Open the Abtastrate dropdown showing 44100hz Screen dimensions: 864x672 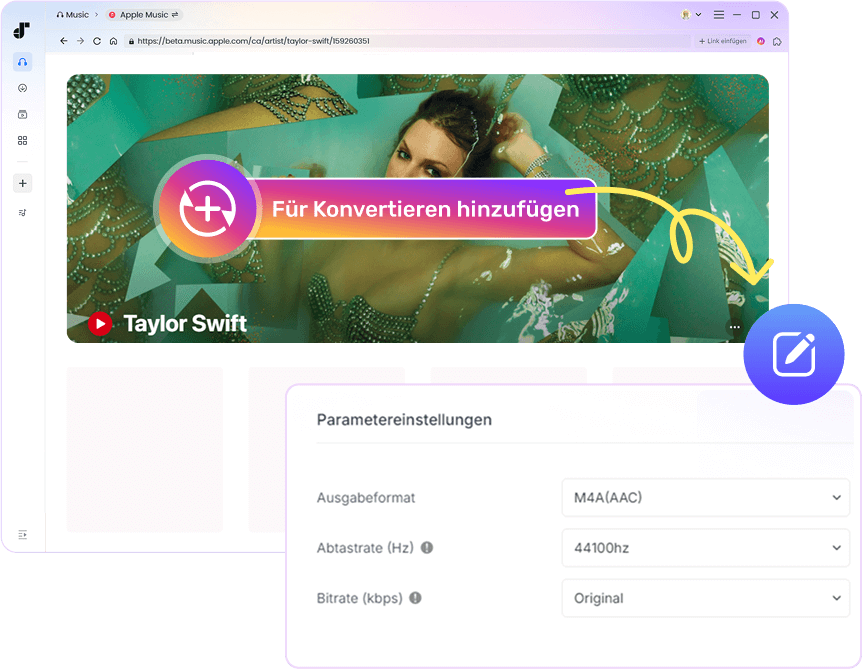[x=705, y=548]
